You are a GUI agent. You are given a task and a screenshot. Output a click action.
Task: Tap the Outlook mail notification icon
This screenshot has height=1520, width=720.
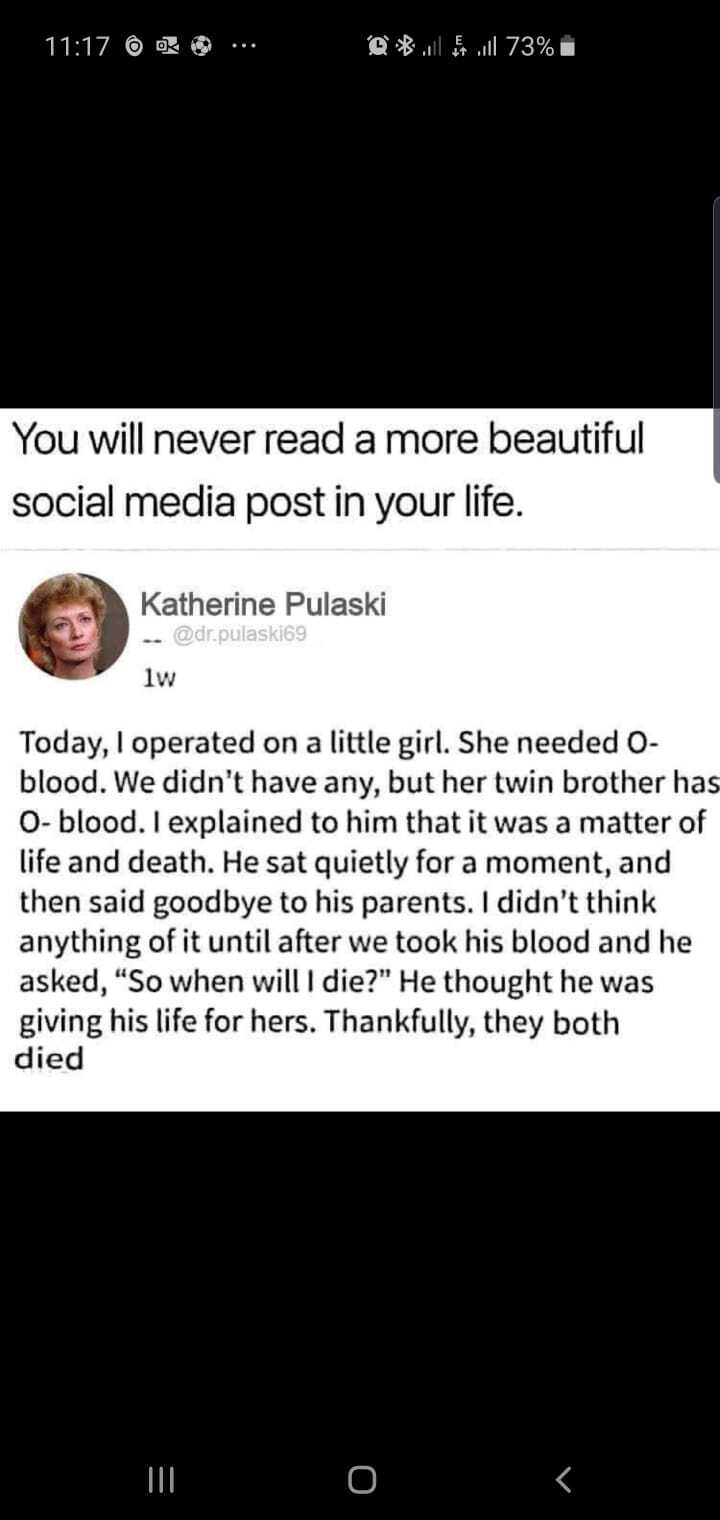click(168, 46)
